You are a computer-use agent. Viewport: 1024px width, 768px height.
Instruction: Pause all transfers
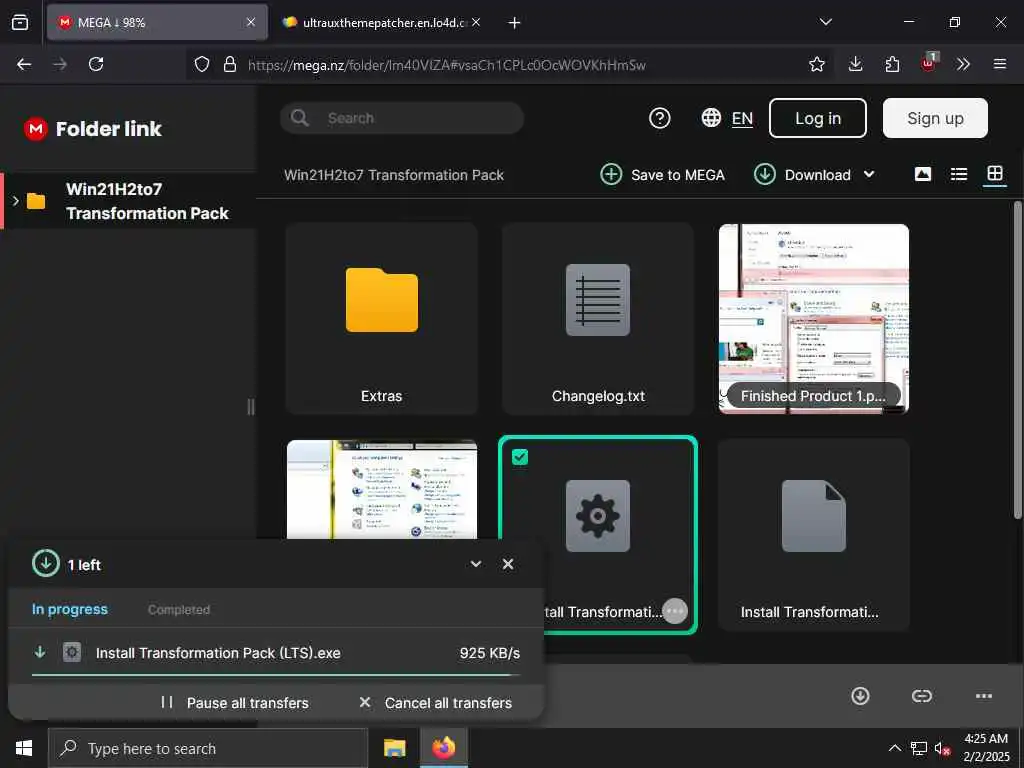[235, 703]
